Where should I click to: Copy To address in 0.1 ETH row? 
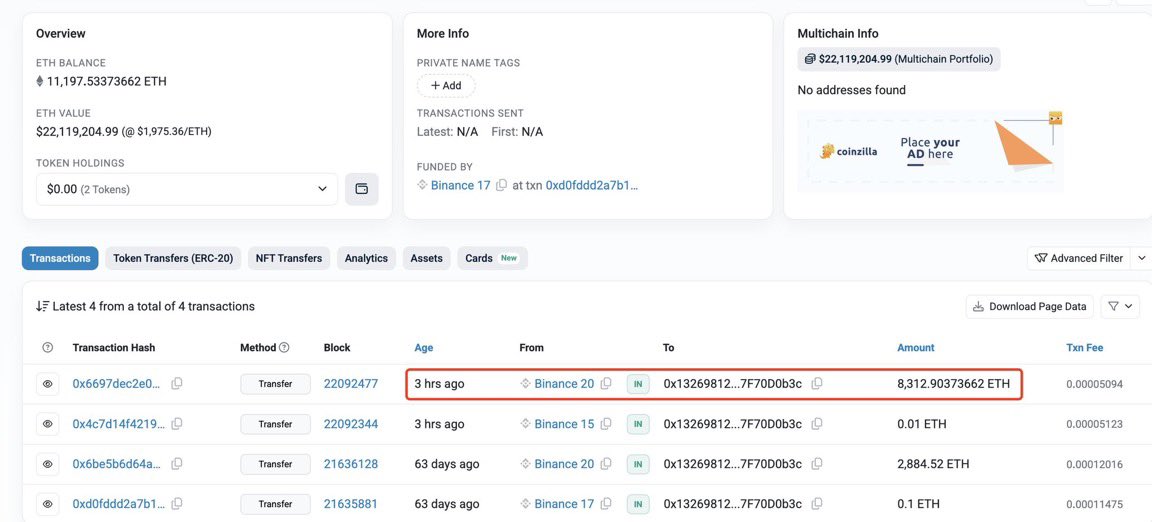click(817, 504)
